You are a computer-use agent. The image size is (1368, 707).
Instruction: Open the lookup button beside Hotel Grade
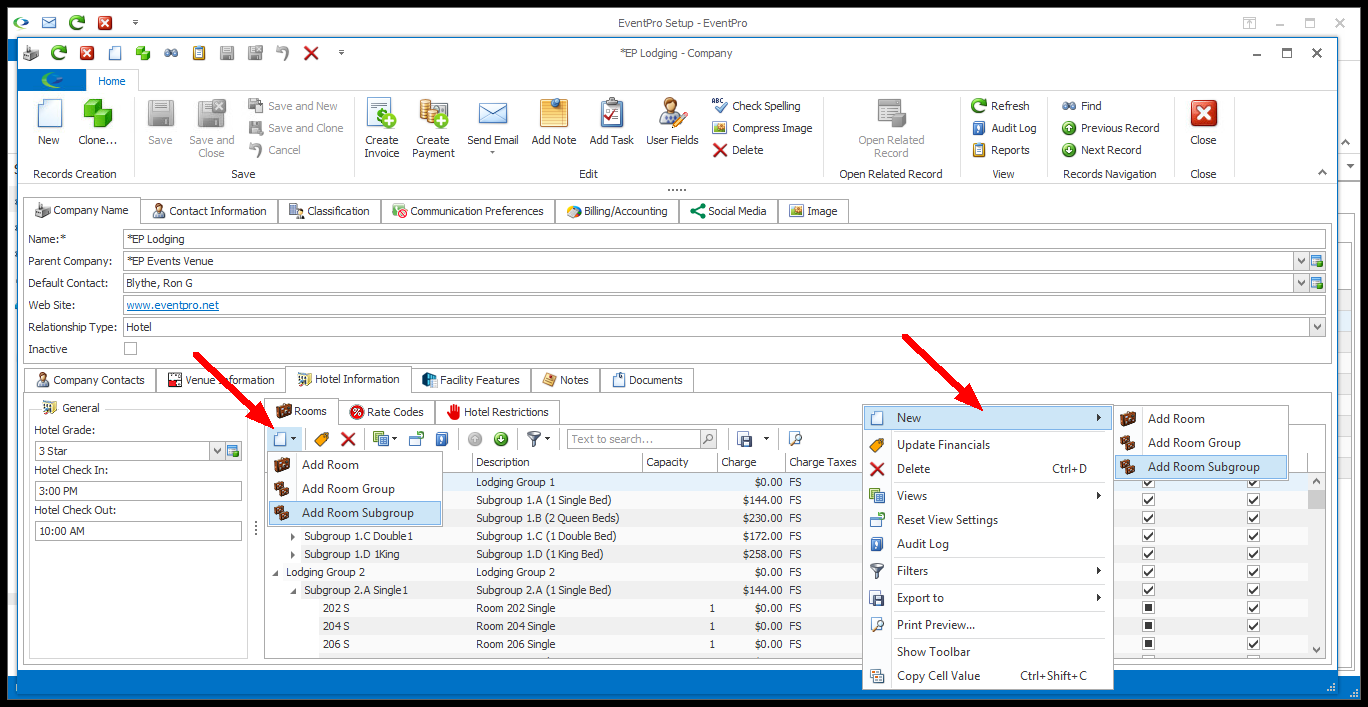click(233, 451)
